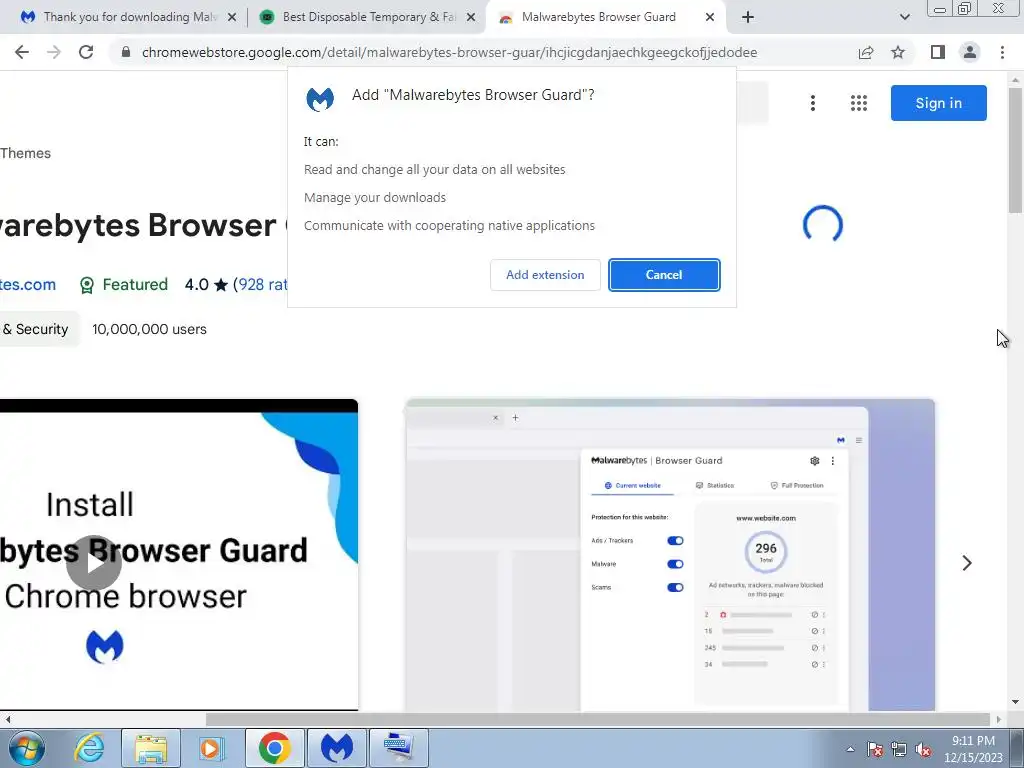The width and height of the screenshot is (1024, 768).
Task: Open the web store three-dot options
Action: (x=812, y=103)
